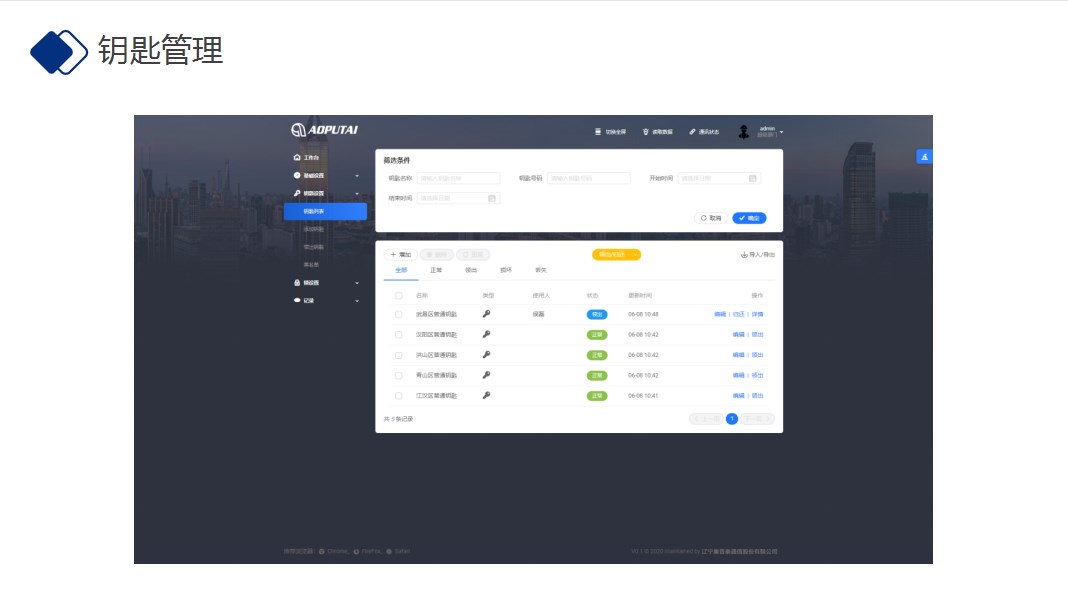Open the yellow batch action dropdown
The width and height of the screenshot is (1068, 602).
click(616, 255)
